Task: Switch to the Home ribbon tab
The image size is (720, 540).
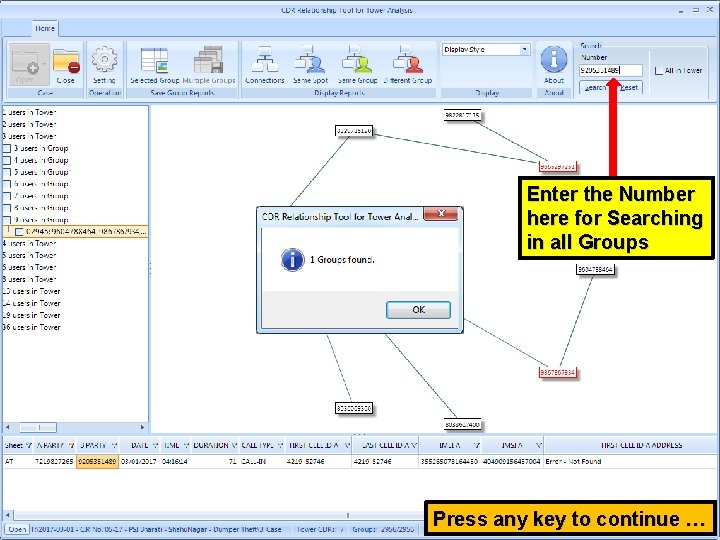Action: [x=45, y=28]
